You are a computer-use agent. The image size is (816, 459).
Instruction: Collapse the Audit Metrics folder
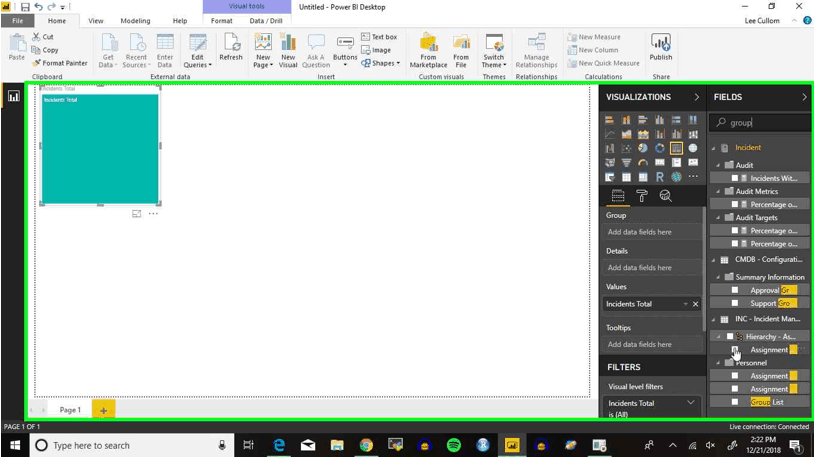coord(718,192)
